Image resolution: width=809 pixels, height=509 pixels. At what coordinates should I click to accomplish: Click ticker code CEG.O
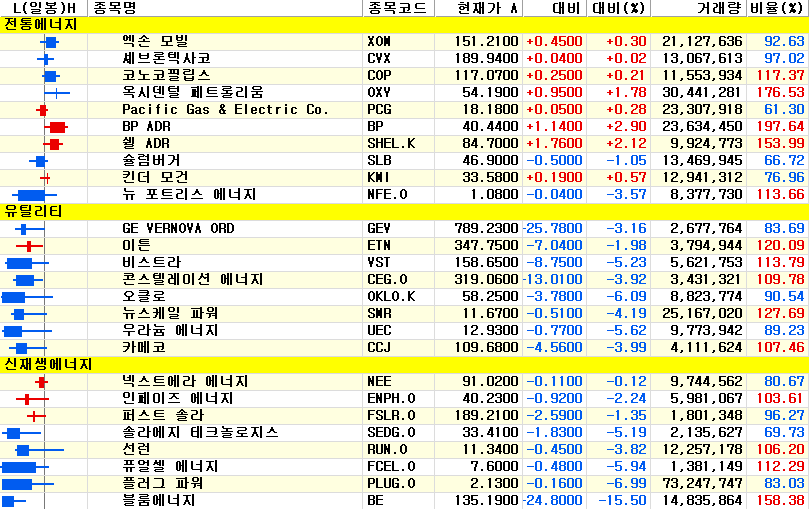[387, 280]
